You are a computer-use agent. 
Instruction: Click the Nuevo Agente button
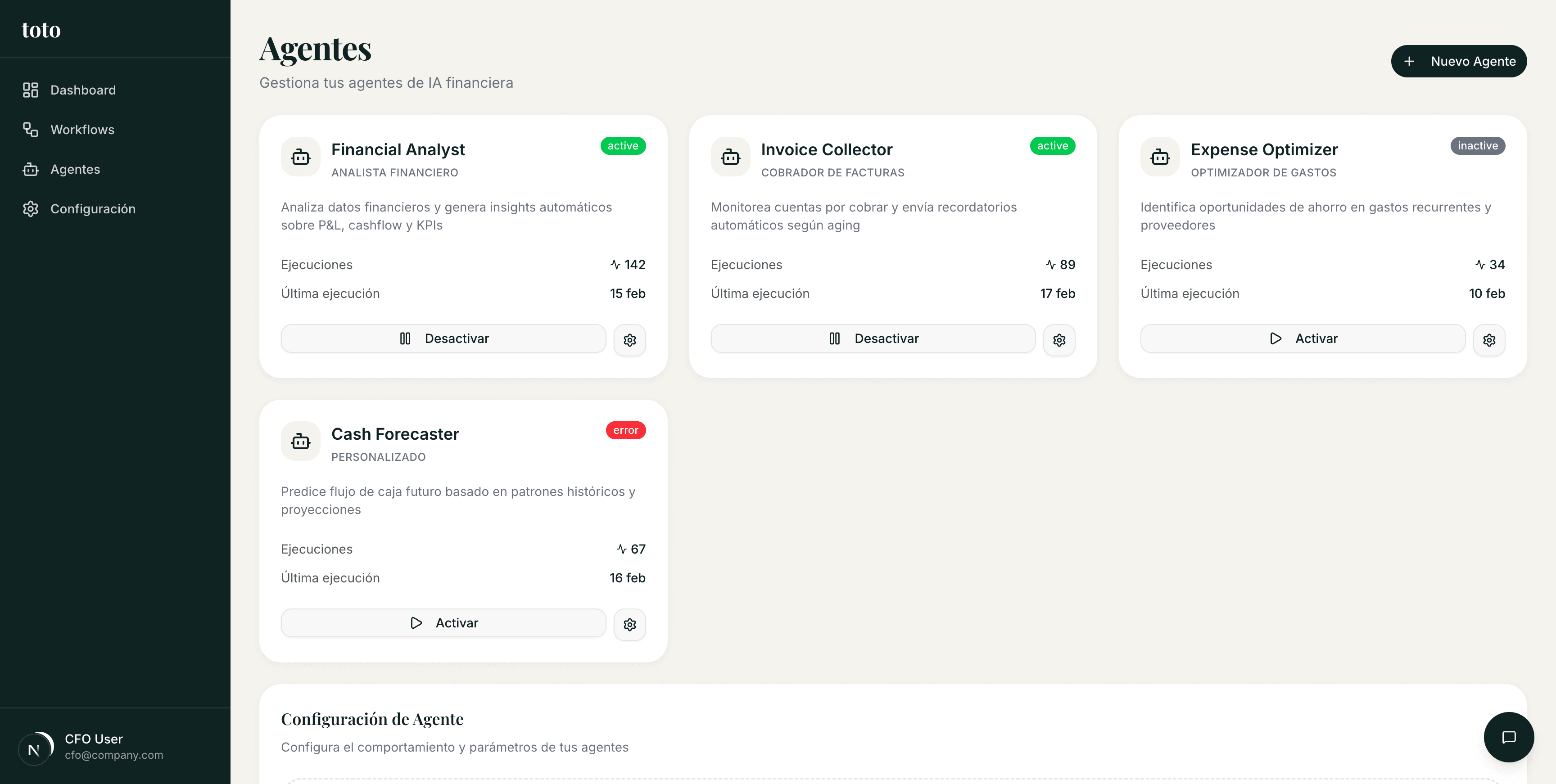(1459, 61)
